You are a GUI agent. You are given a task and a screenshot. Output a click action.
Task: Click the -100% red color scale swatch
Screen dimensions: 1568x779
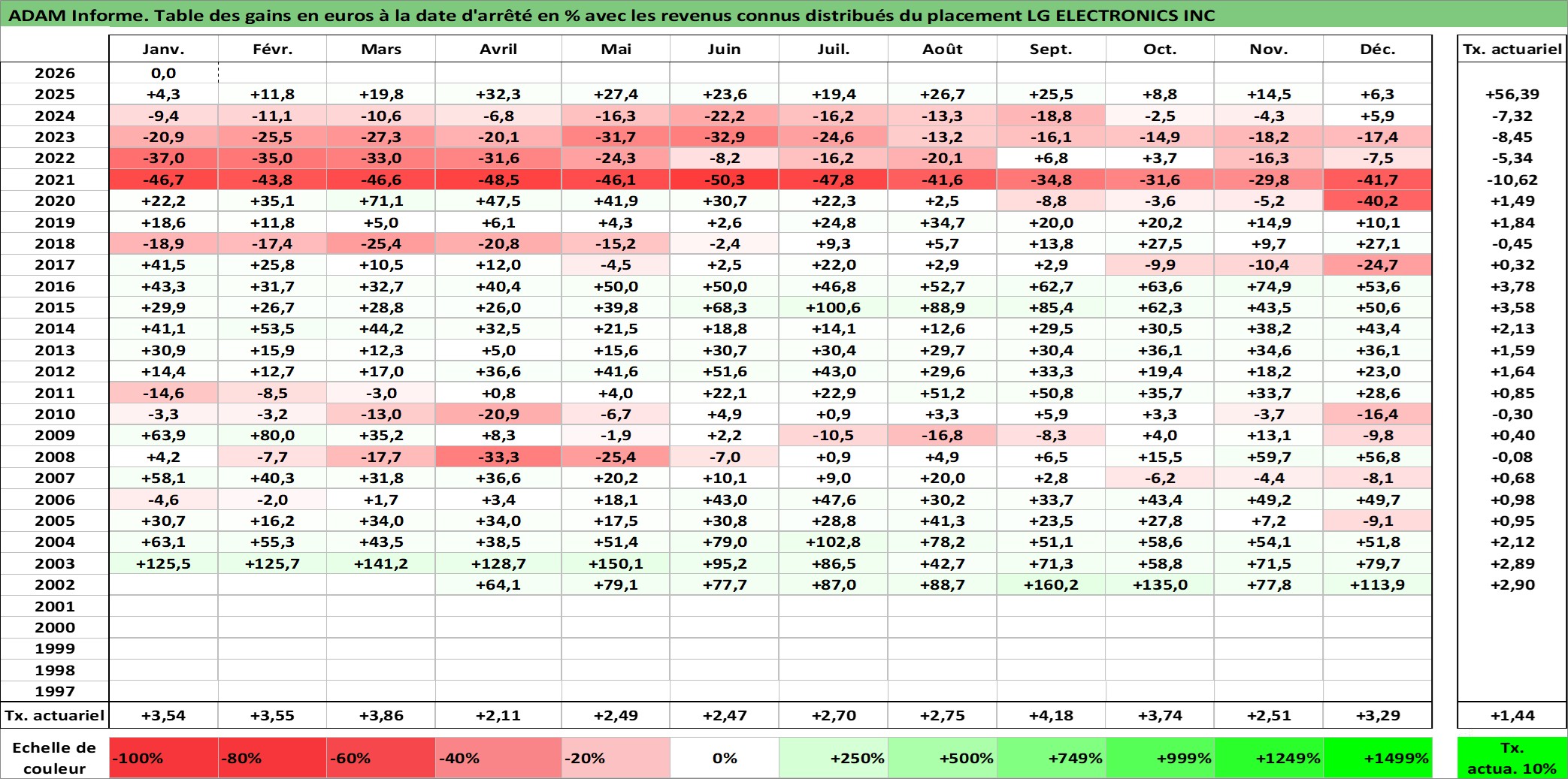point(163,758)
